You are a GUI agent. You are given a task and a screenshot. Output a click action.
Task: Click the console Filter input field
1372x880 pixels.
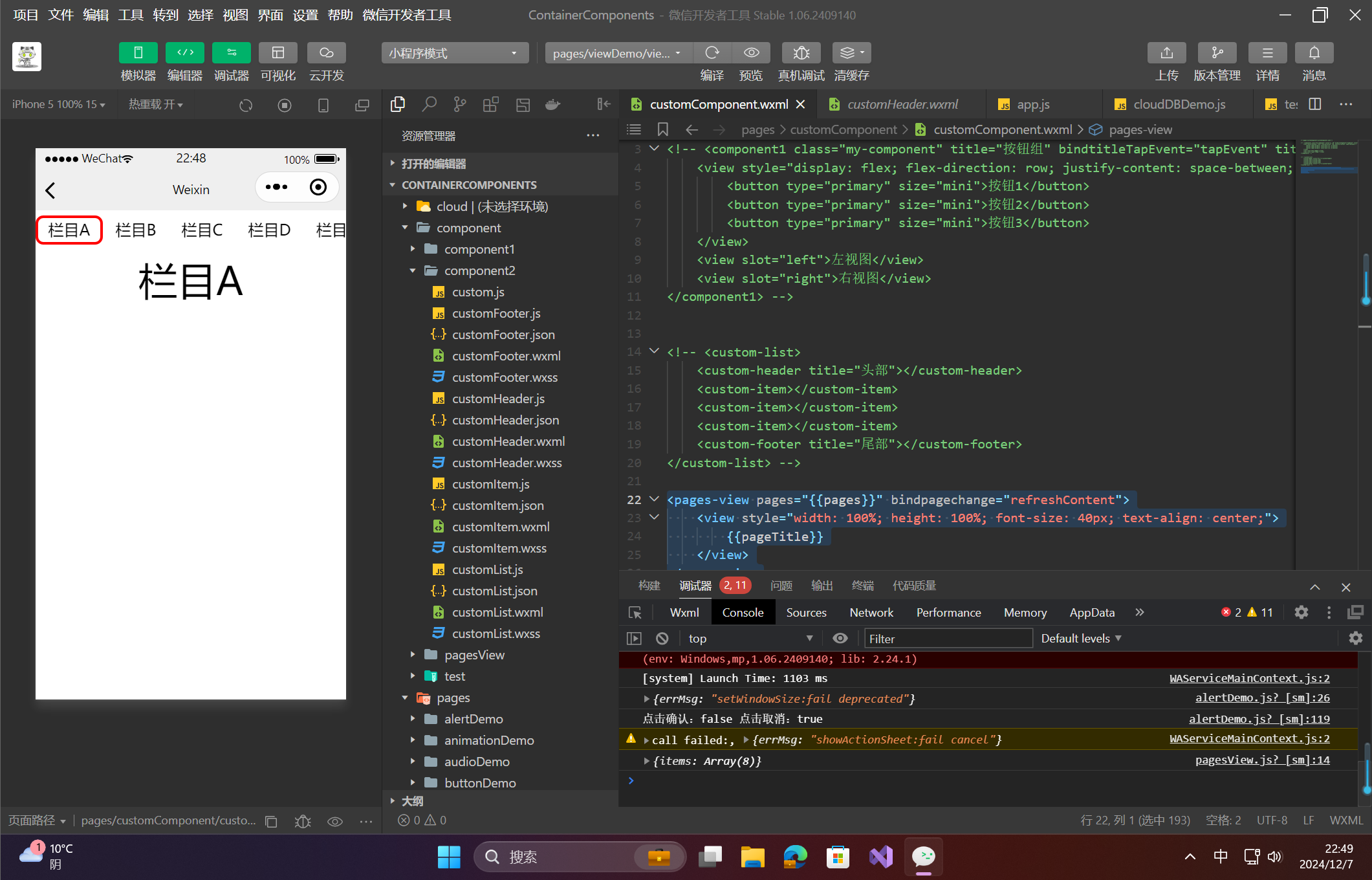(x=948, y=639)
